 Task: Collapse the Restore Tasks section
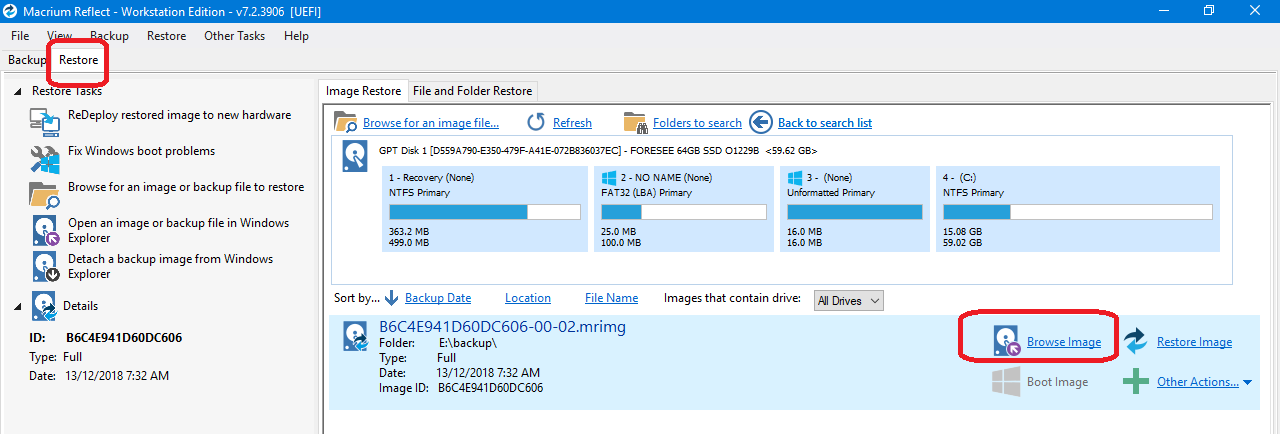pyautogui.click(x=17, y=91)
